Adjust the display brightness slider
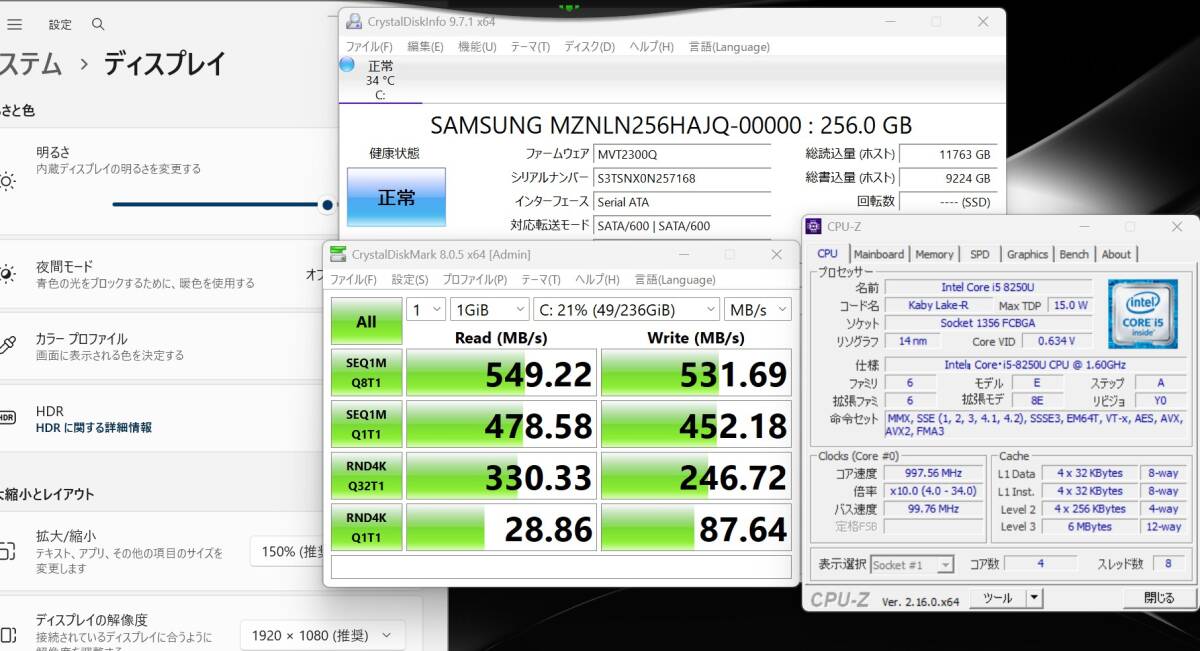 tap(325, 205)
